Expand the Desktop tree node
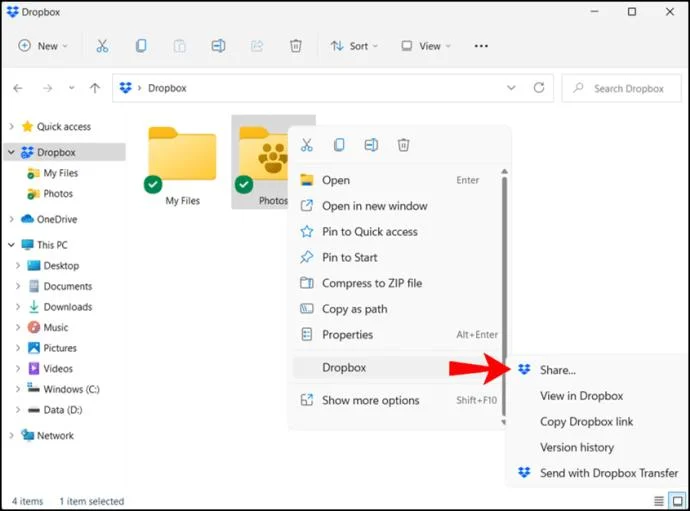690x511 pixels. pyautogui.click(x=18, y=265)
